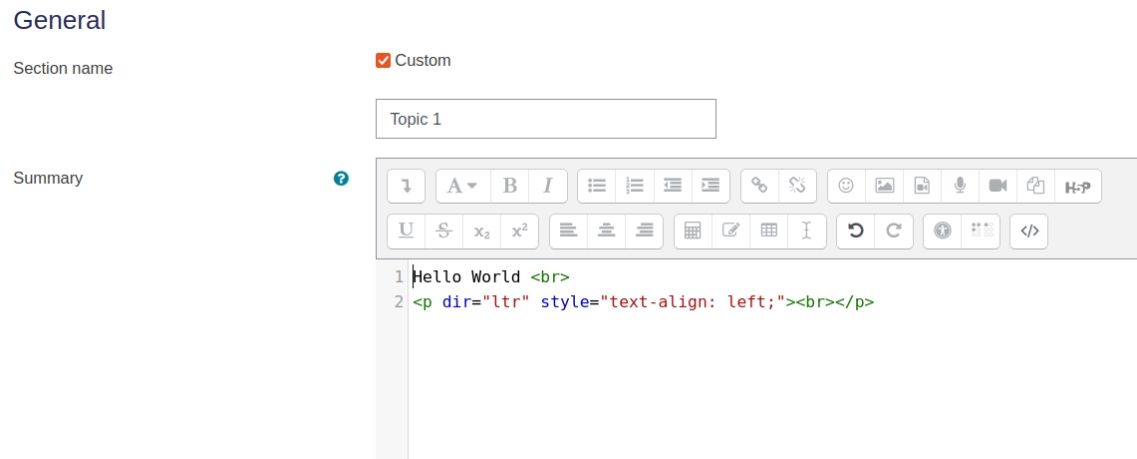Click the record video camera icon
The width and height of the screenshot is (1137, 459).
[998, 186]
